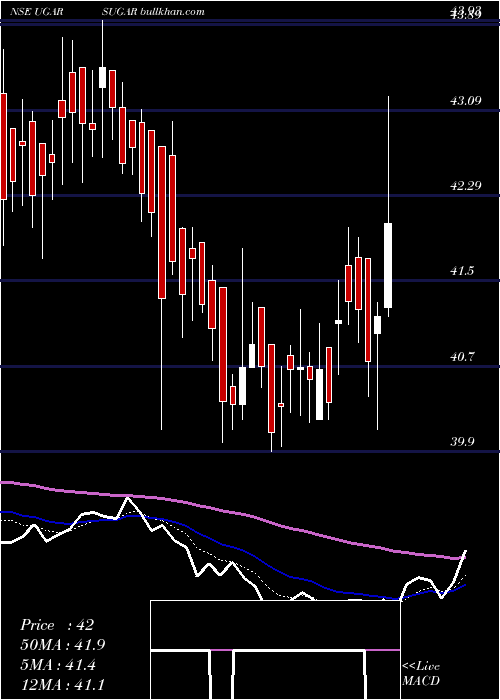
Task: Click the '12MA : 41.1' readout
Action: tap(62, 684)
